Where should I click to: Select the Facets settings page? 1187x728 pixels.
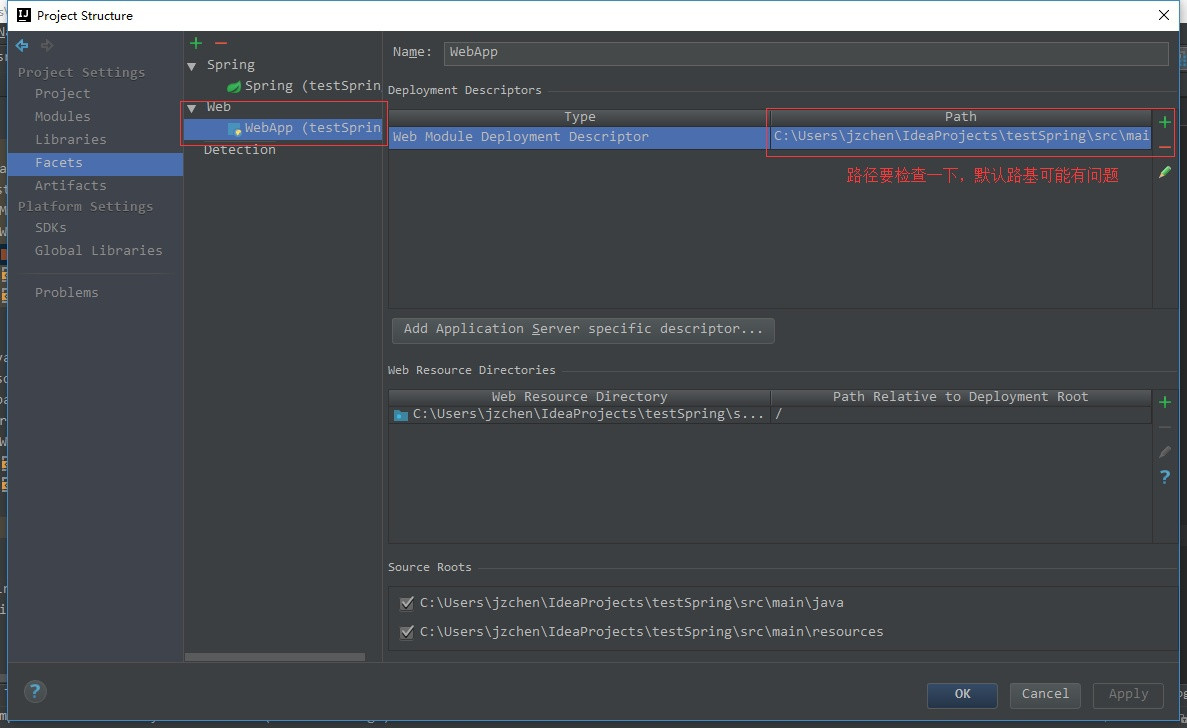click(95, 163)
